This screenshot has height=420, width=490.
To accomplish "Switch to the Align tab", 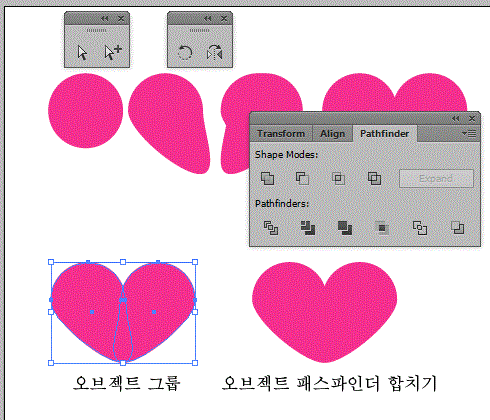I will pos(332,134).
